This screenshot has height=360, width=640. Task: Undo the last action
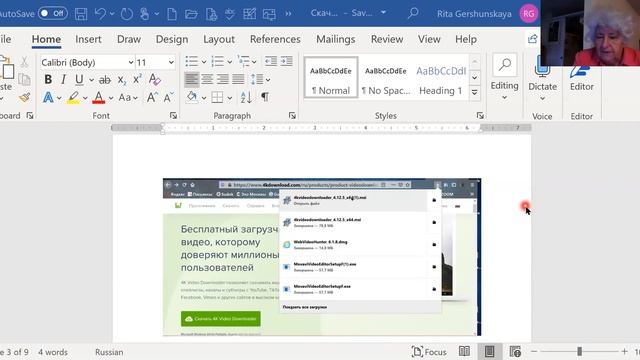100,14
